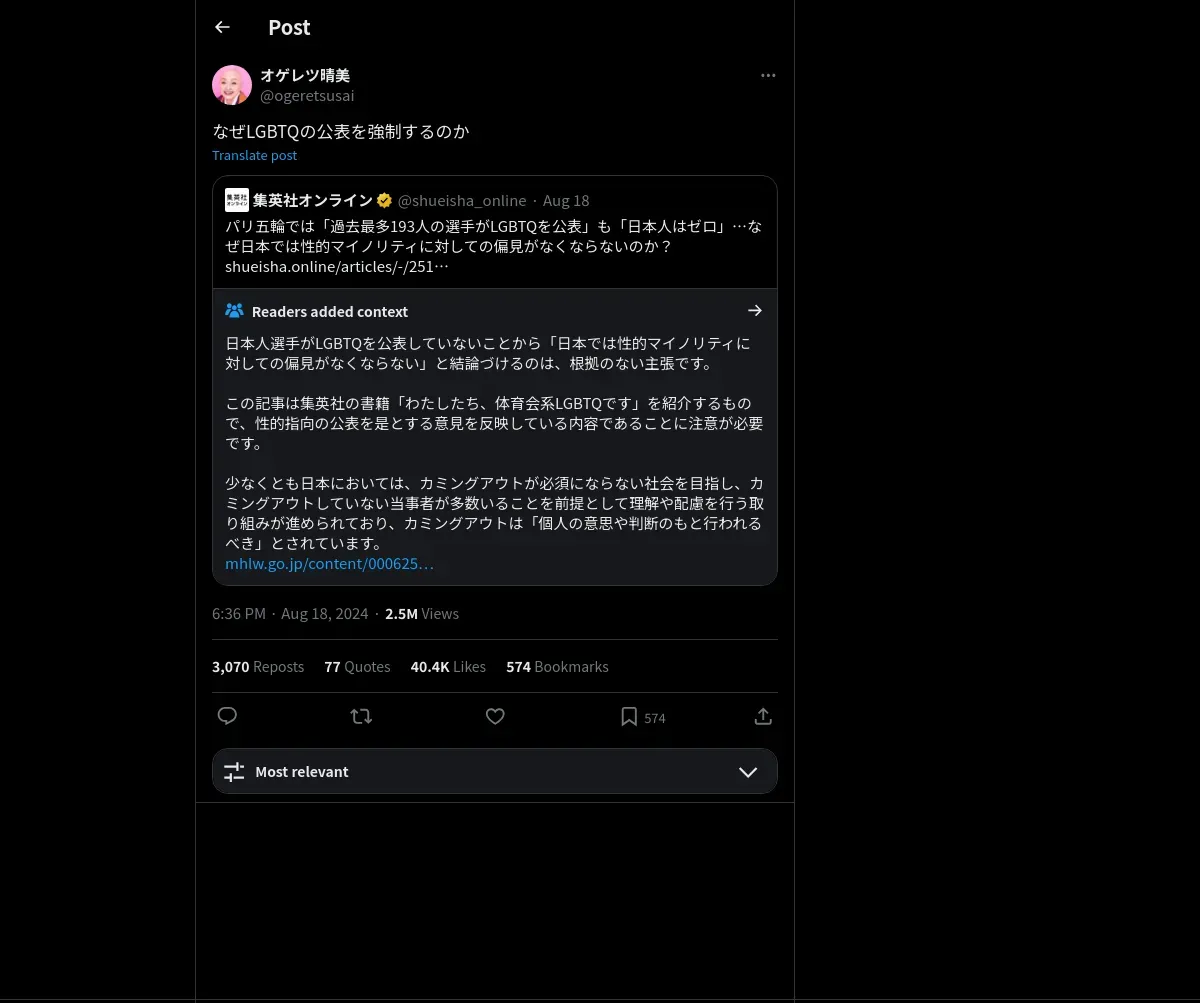Expand the Most relevant sort chevron
The width and height of the screenshot is (1200, 1003).
pos(748,772)
